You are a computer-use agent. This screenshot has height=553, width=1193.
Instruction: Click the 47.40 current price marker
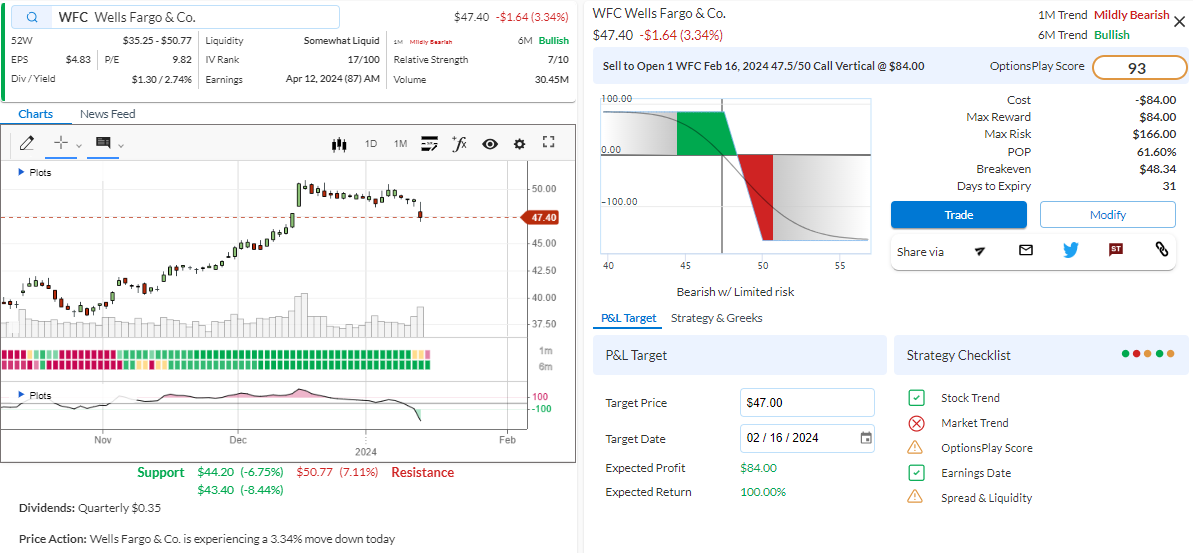coord(541,218)
